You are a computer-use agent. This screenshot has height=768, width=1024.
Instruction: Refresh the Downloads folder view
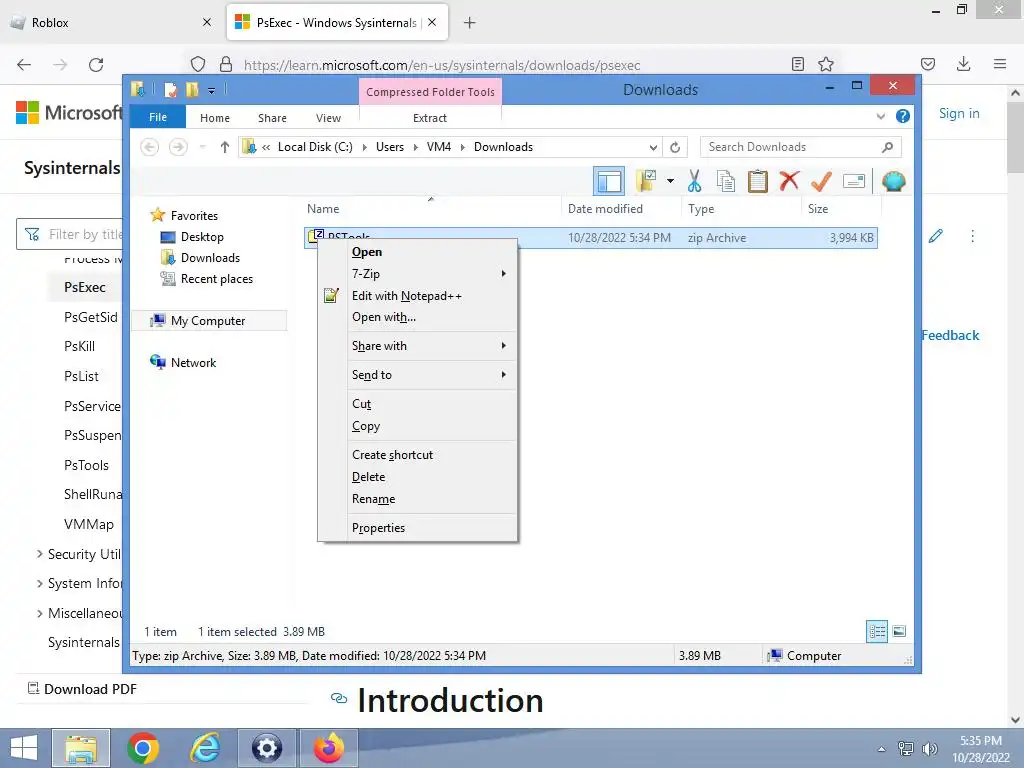[x=675, y=147]
